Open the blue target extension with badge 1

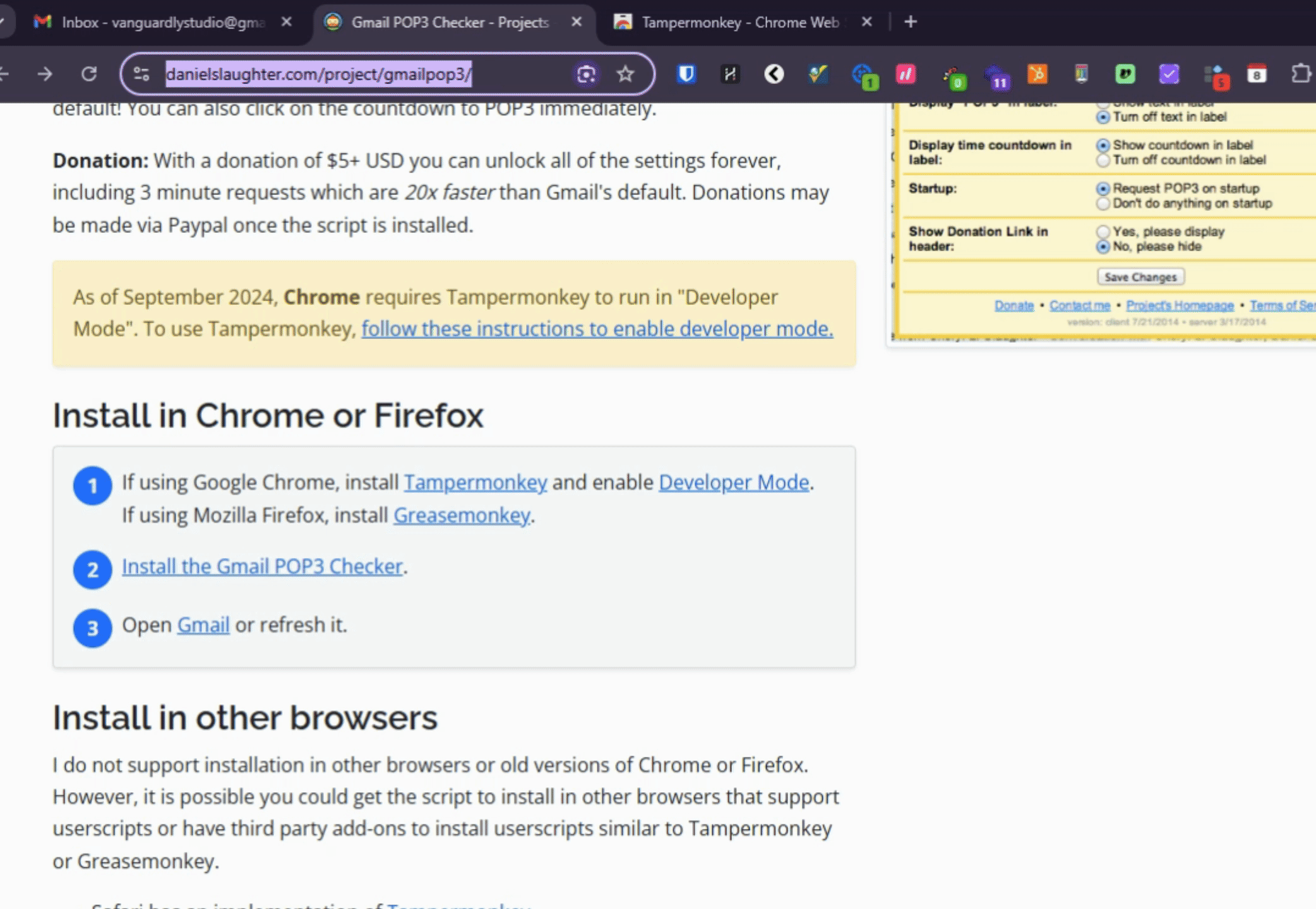[864, 76]
